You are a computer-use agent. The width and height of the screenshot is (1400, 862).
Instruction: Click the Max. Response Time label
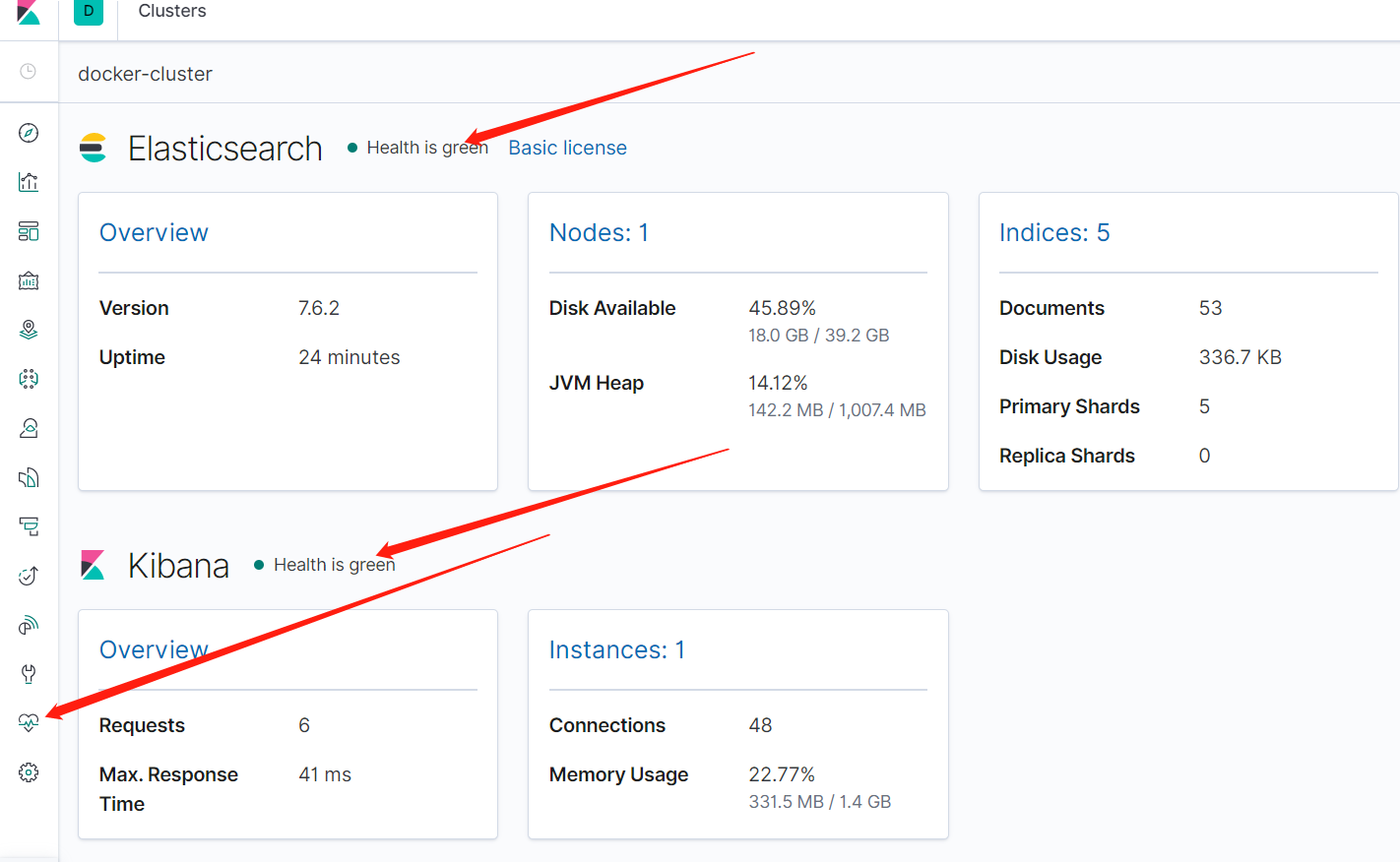[x=168, y=789]
